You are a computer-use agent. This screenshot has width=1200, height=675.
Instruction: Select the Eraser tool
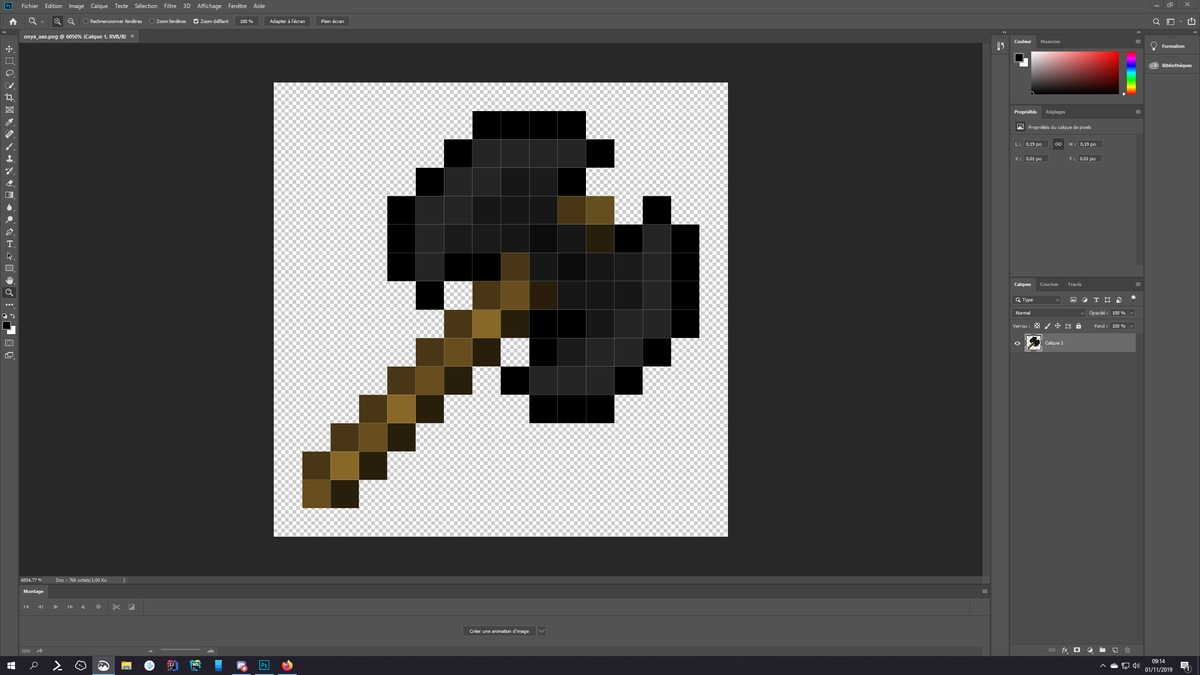pyautogui.click(x=10, y=183)
